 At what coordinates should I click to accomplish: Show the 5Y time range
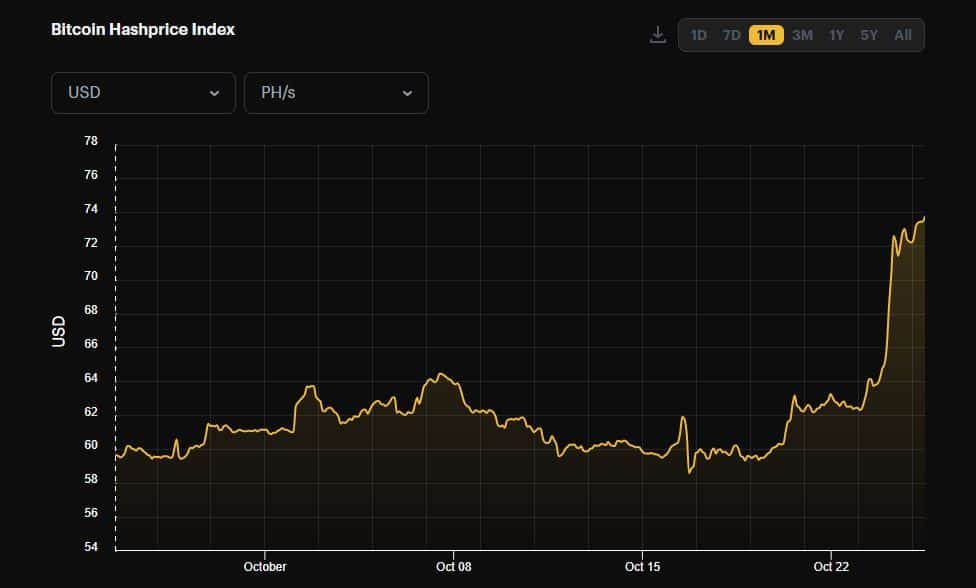869,35
